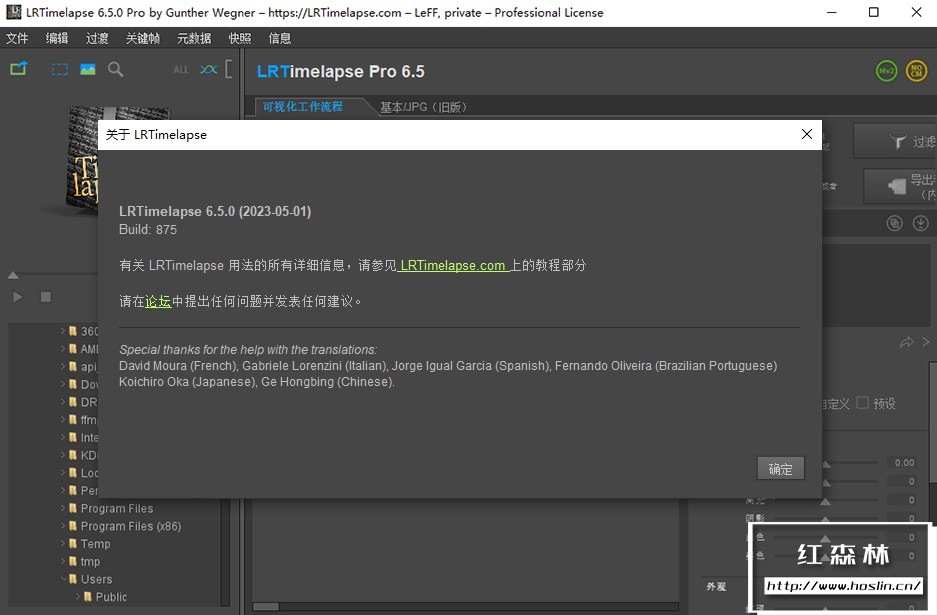Image resolution: width=937 pixels, height=615 pixels.
Task: Click the right chevron beside the share arrow
Action: (x=926, y=342)
